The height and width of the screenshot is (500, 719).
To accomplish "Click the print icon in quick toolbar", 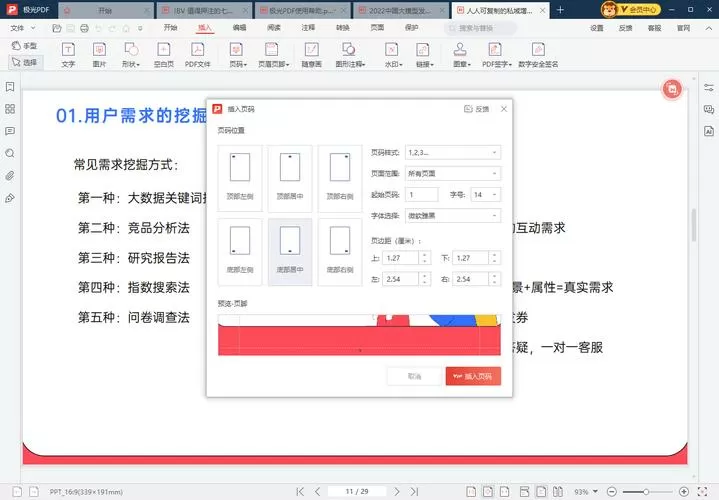I will click(x=84, y=28).
